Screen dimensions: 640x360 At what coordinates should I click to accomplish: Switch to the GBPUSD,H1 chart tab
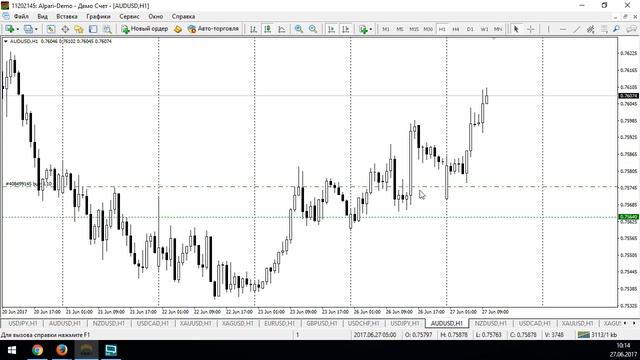click(x=322, y=323)
